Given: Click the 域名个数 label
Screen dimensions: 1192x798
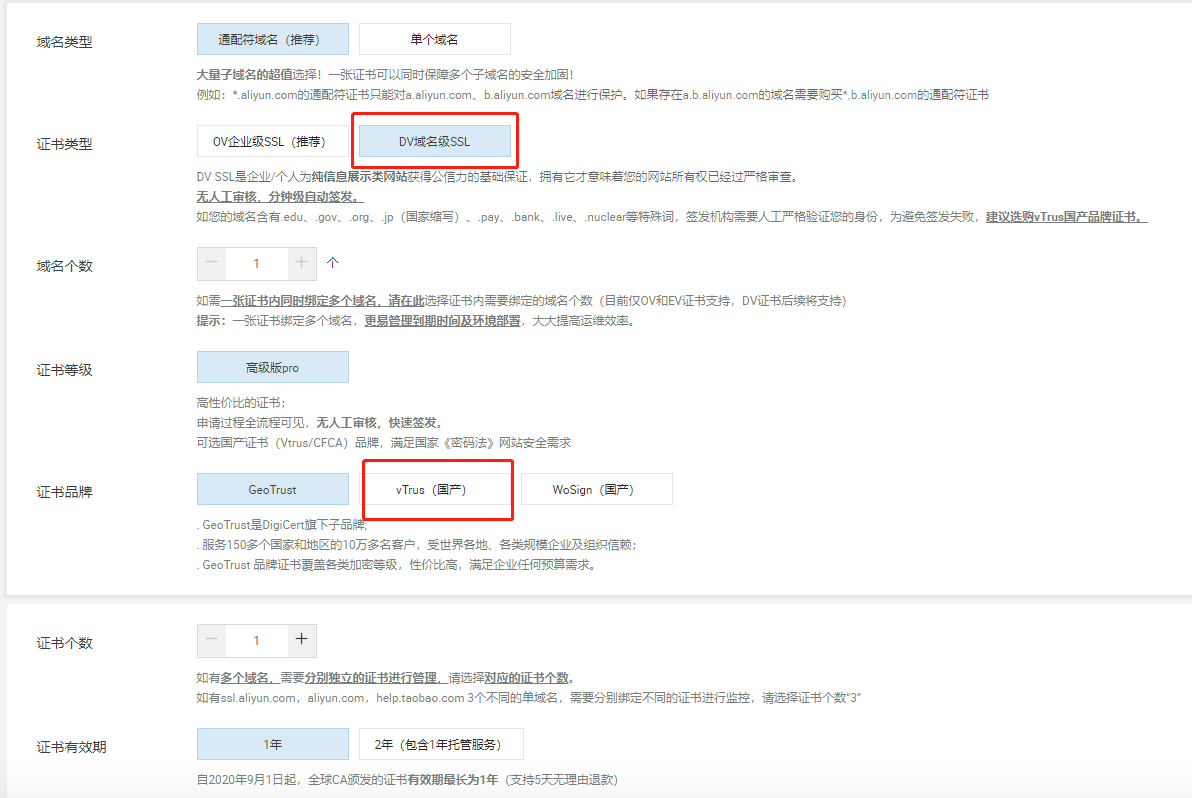Looking at the screenshot, I should coord(65,266).
